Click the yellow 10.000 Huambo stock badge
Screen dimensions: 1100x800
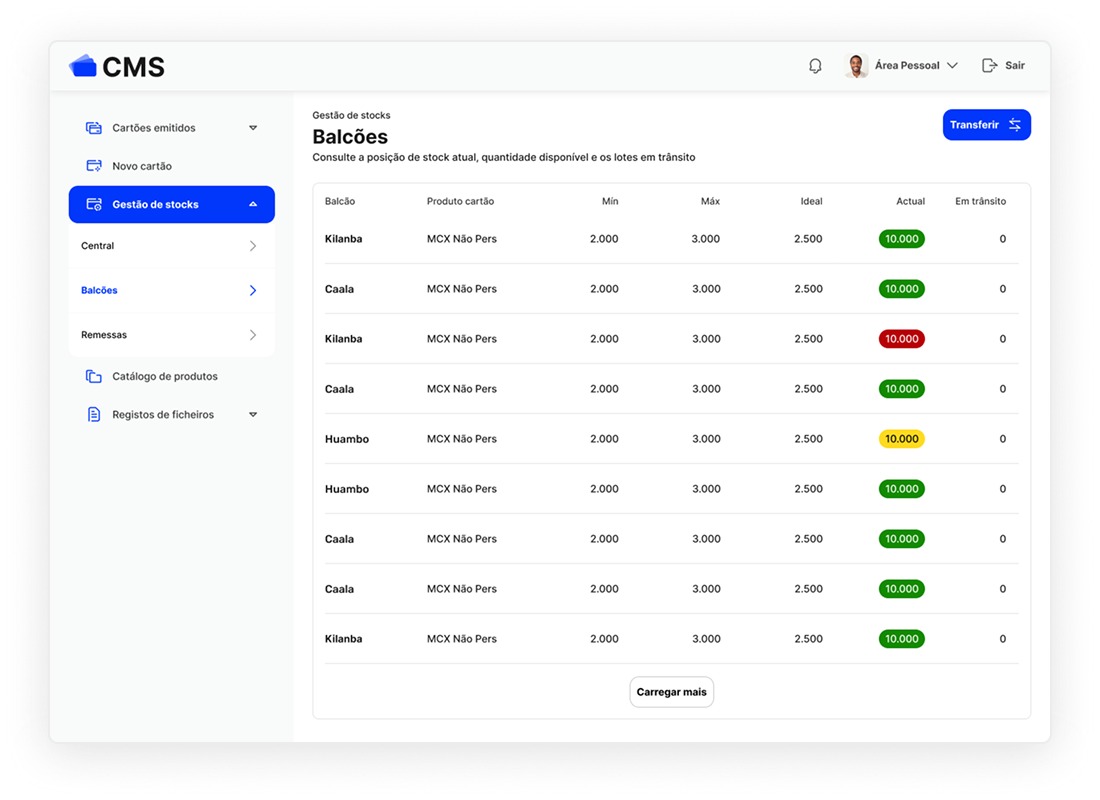click(901, 439)
